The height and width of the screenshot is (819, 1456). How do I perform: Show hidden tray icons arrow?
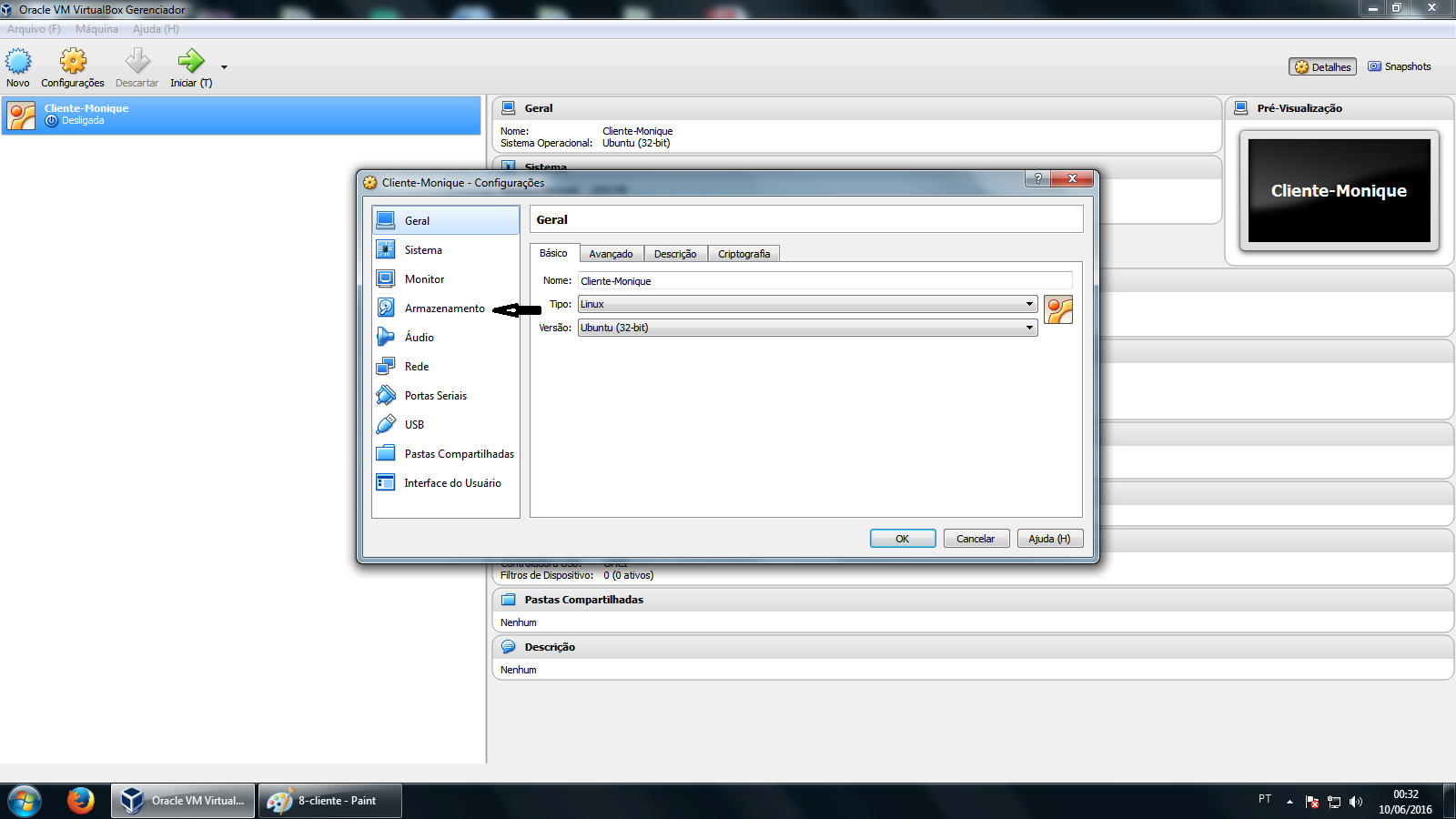1289,802
